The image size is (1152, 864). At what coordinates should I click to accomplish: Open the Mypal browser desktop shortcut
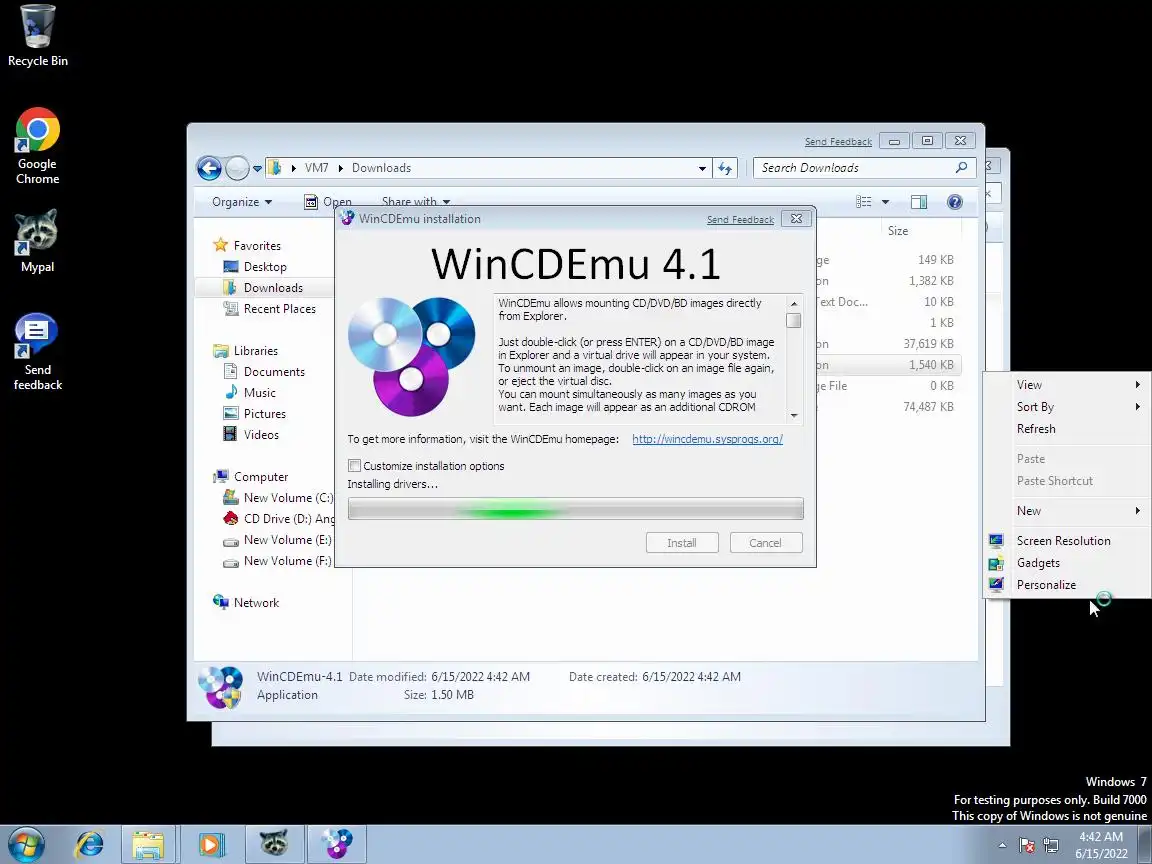pos(37,241)
